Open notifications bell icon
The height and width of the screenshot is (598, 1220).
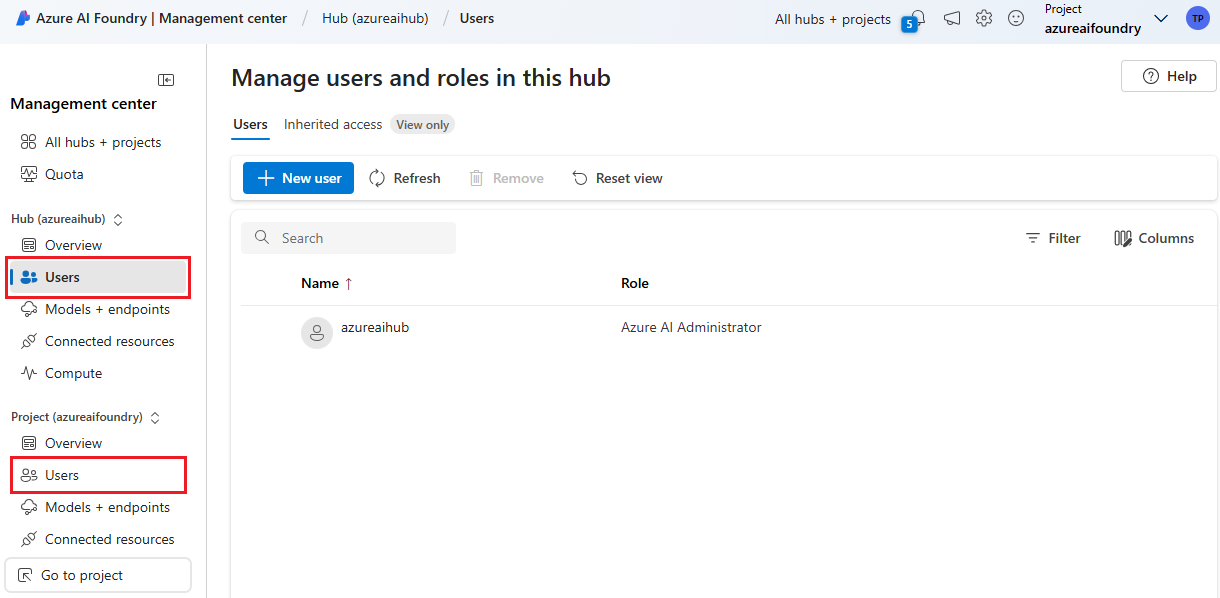917,18
